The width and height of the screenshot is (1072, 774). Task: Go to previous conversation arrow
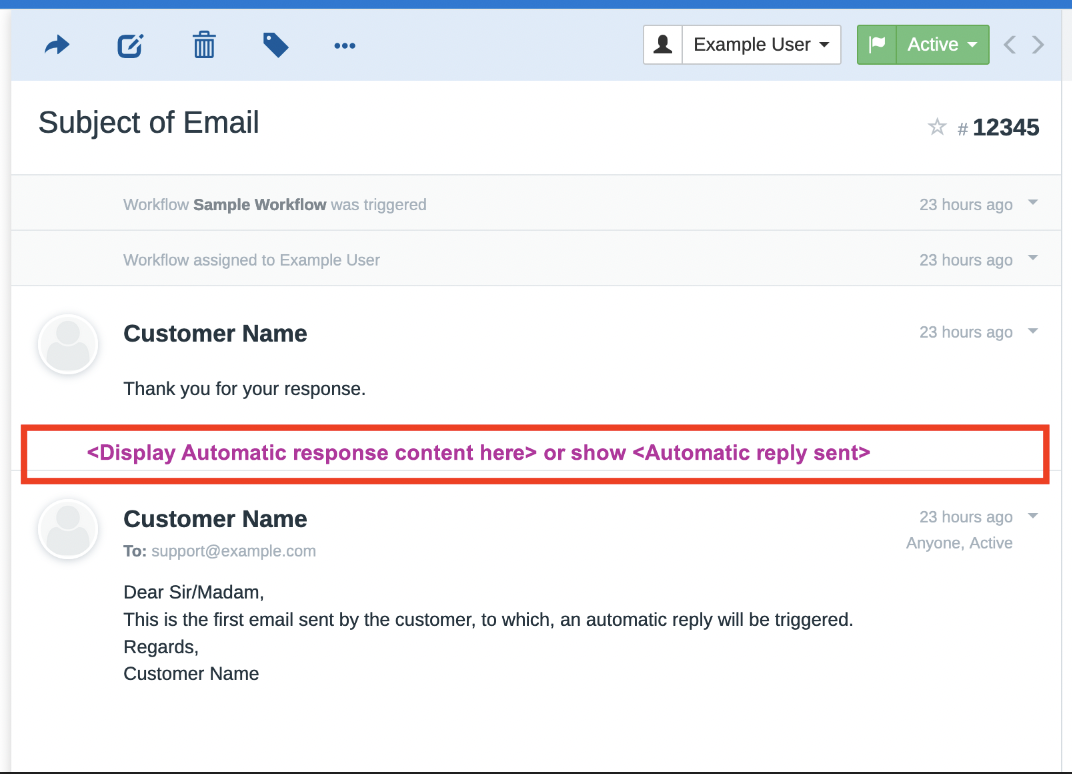[1010, 45]
